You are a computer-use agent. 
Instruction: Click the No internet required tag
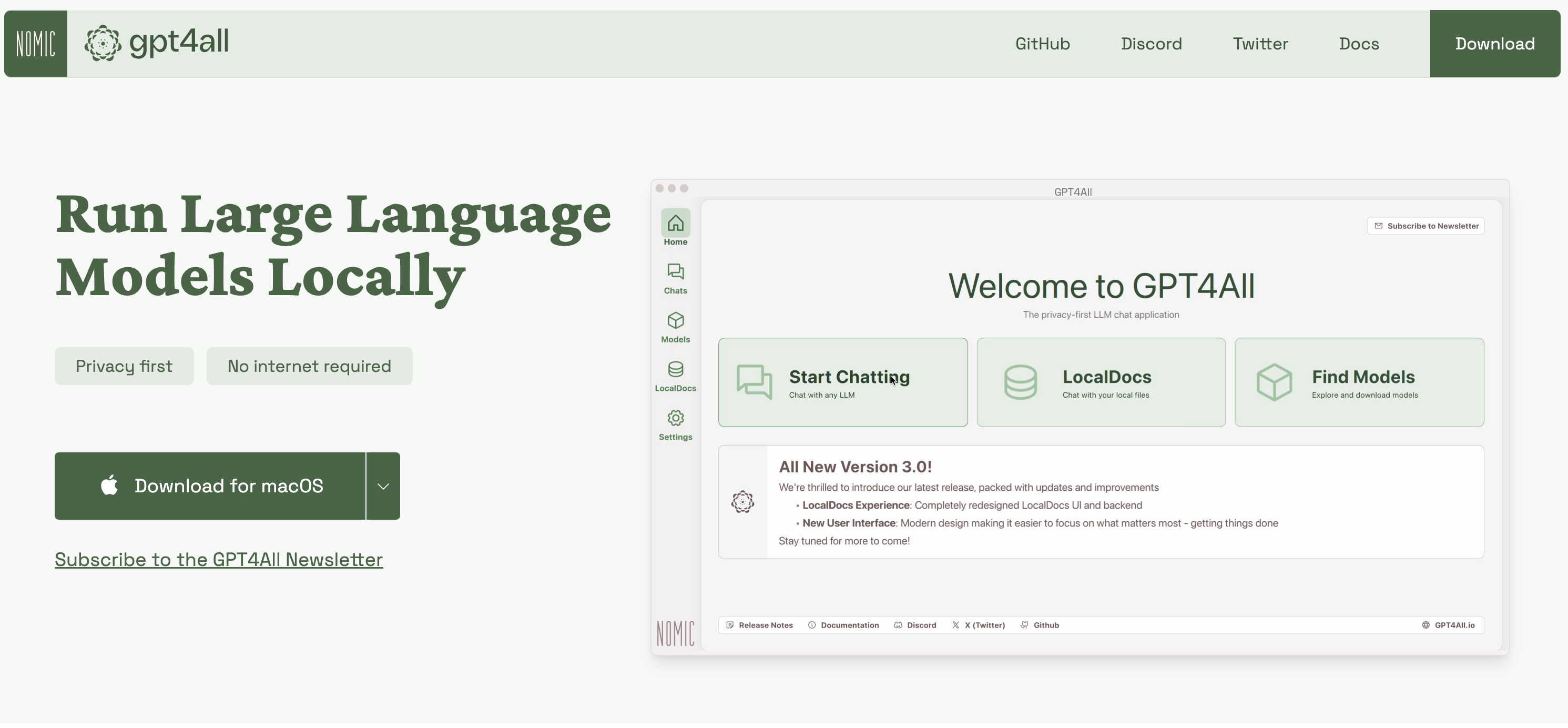(309, 367)
